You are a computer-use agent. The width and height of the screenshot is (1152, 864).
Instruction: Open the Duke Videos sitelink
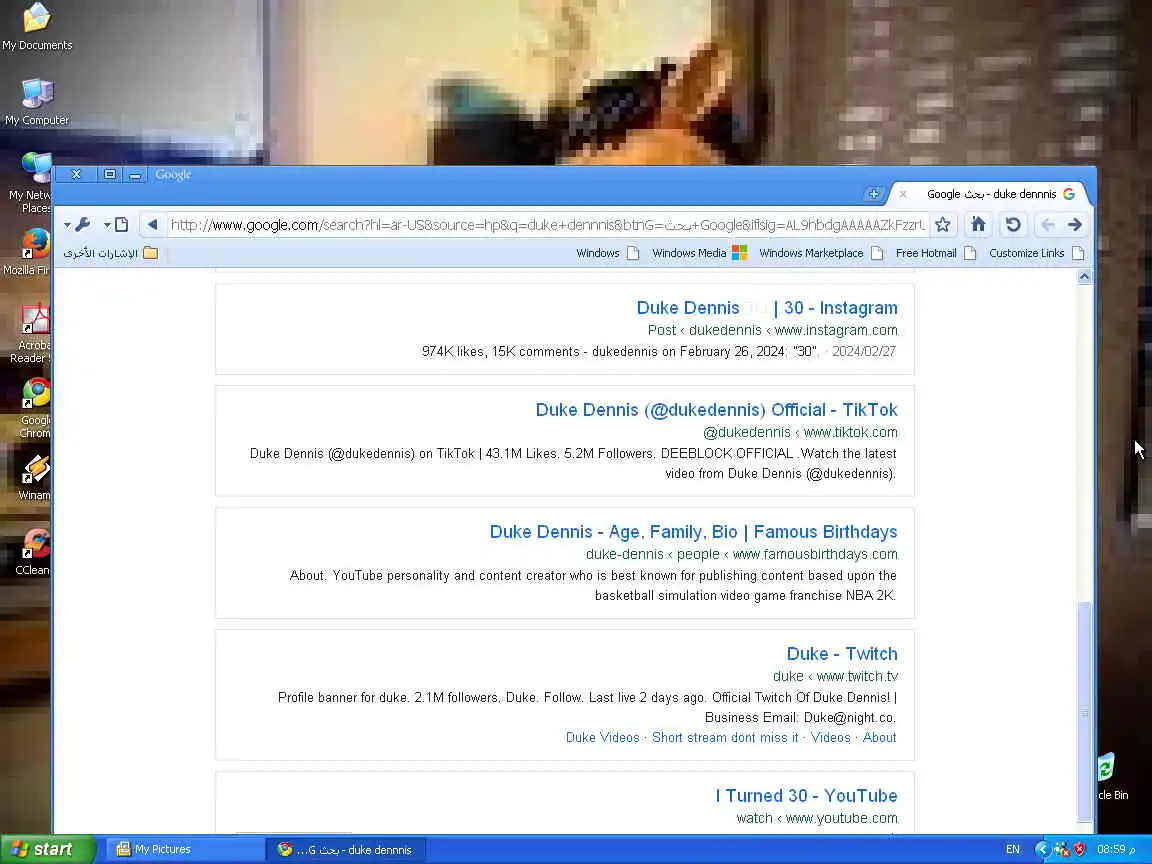tap(602, 738)
